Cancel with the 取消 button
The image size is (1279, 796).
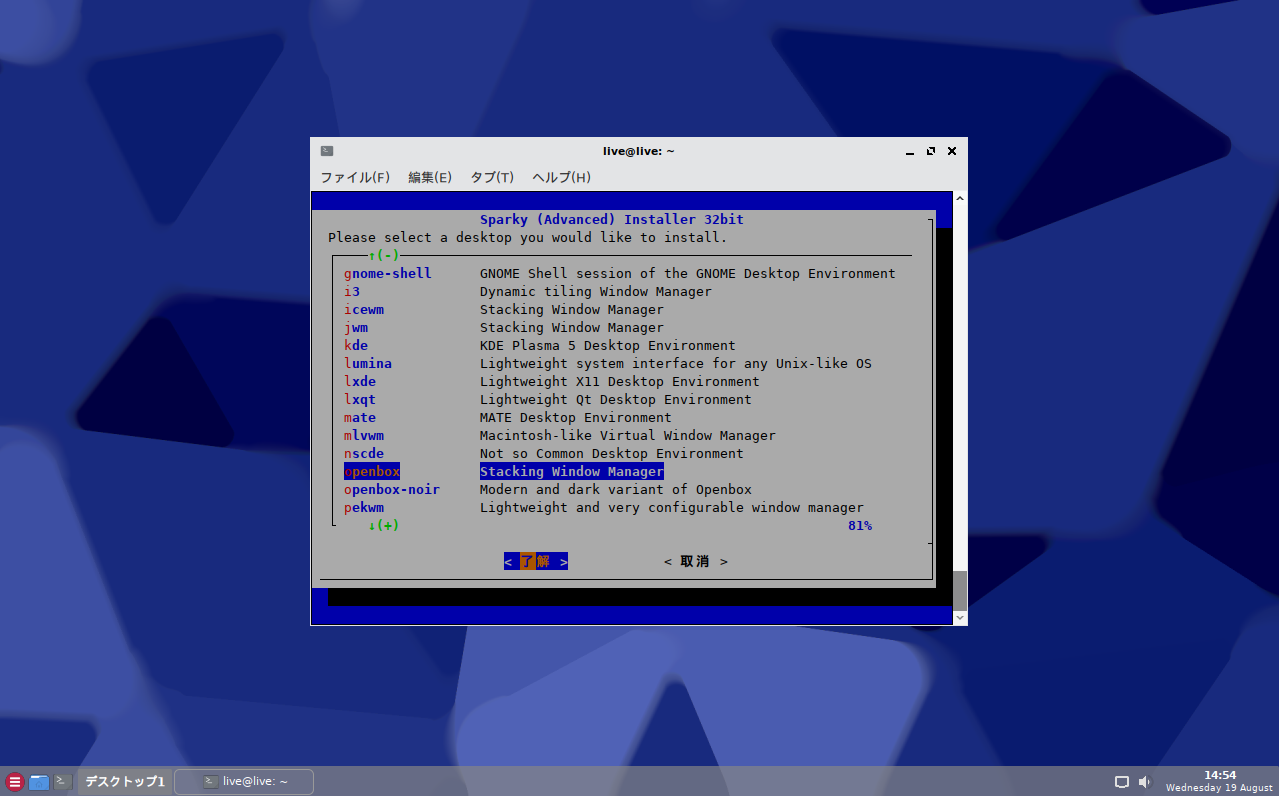pyautogui.click(x=696, y=562)
